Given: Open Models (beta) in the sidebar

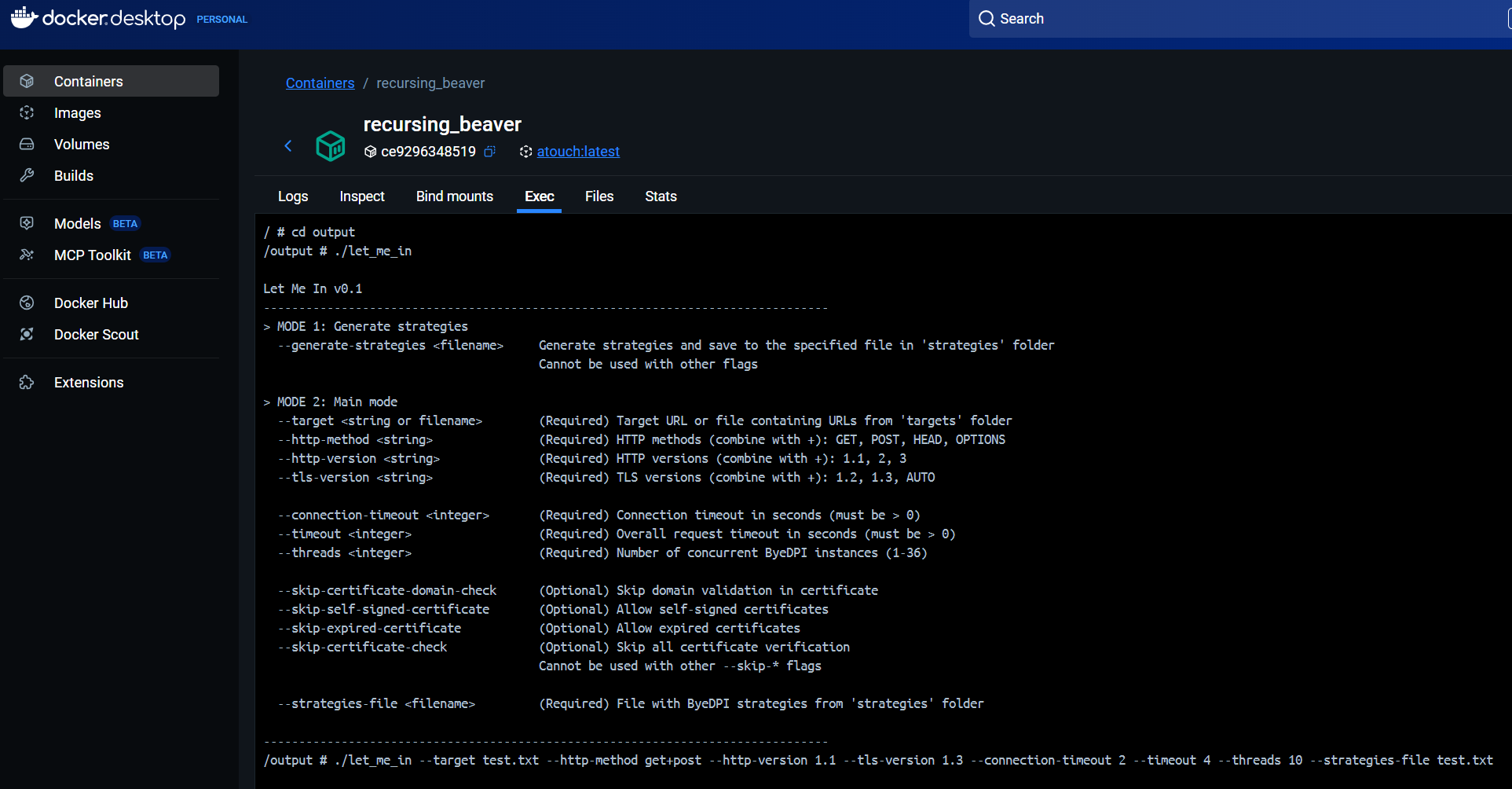Looking at the screenshot, I should 111,223.
